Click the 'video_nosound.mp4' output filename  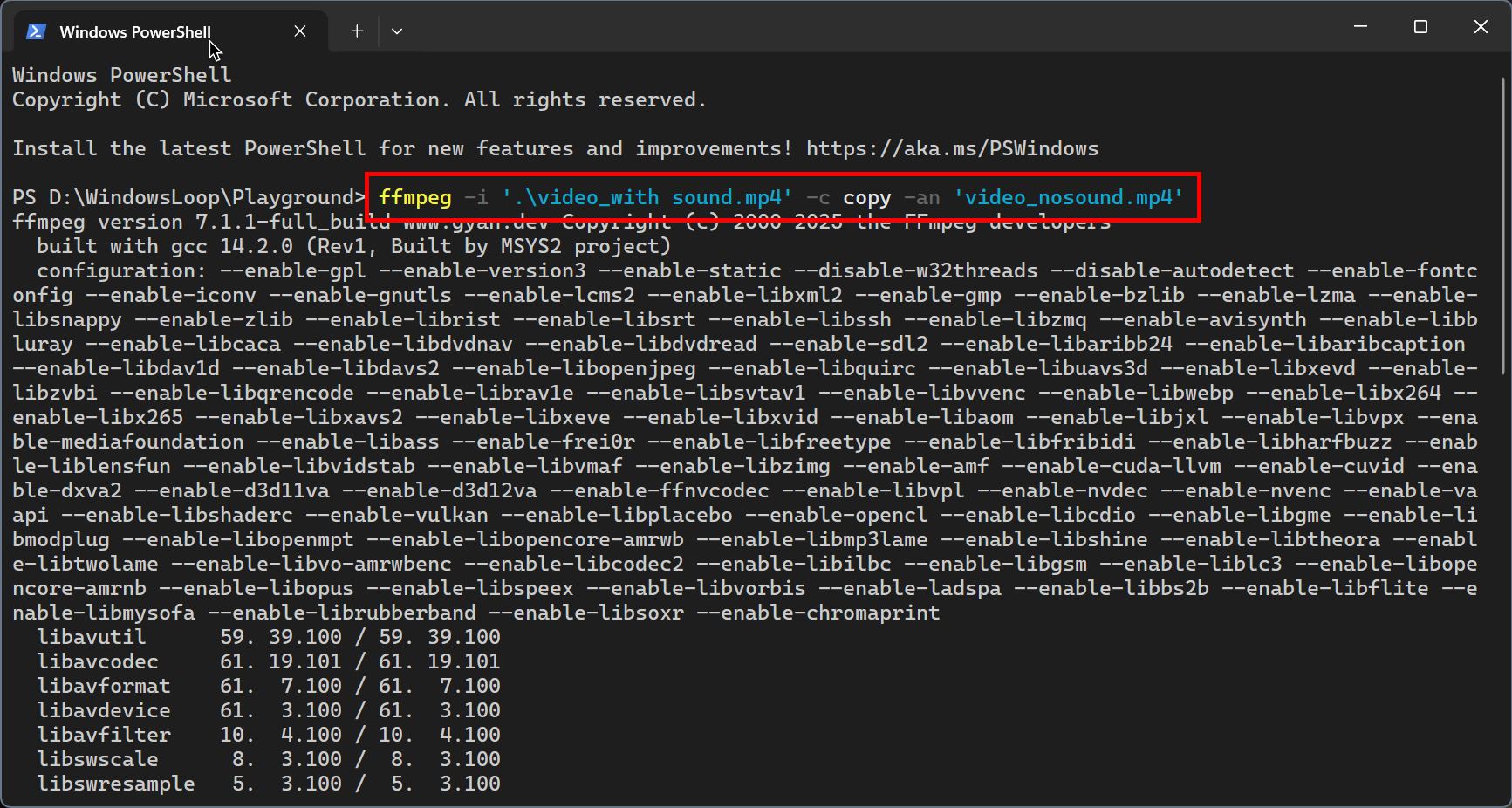point(1068,197)
